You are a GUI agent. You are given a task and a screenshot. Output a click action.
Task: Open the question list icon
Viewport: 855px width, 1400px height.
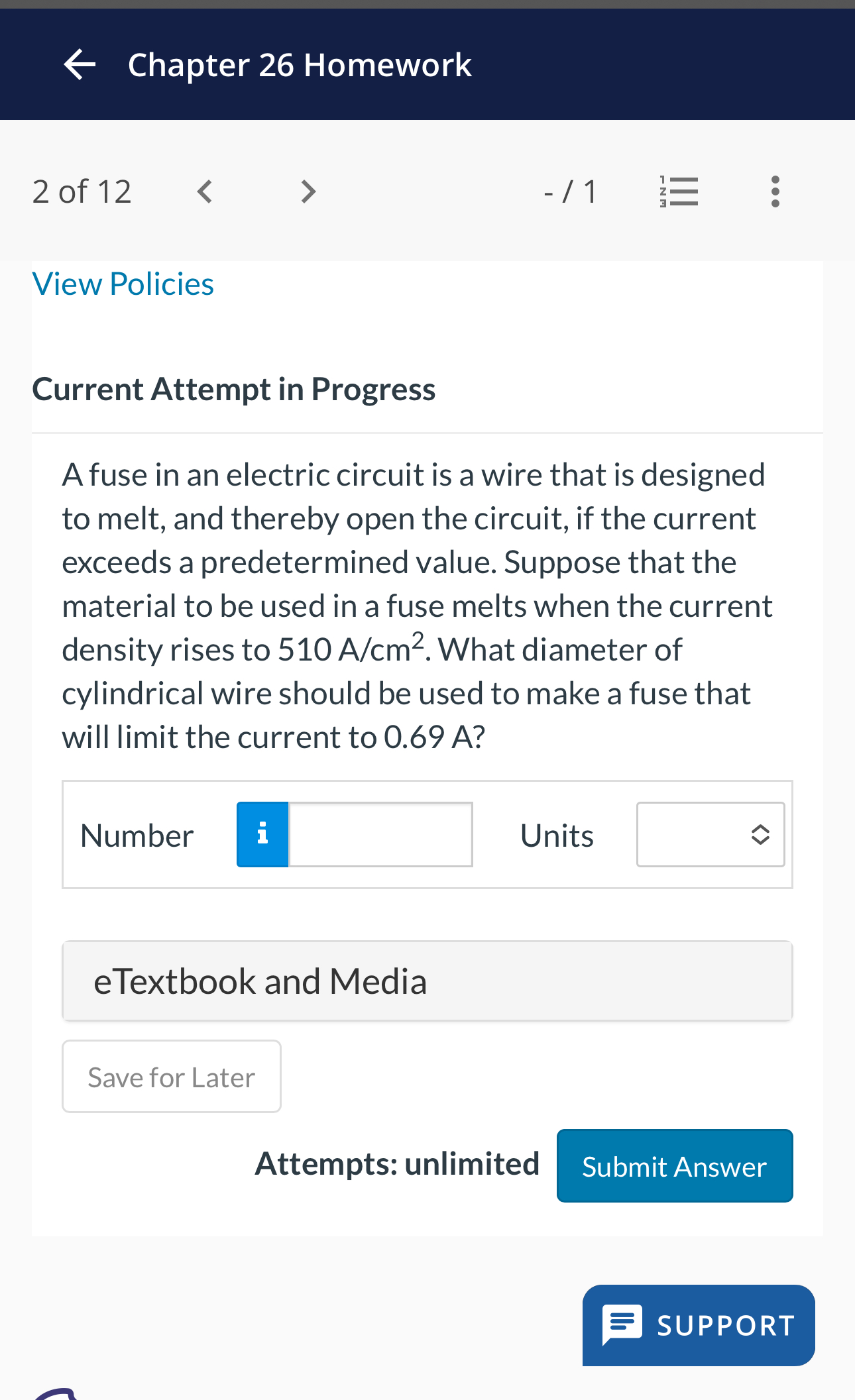pos(679,191)
